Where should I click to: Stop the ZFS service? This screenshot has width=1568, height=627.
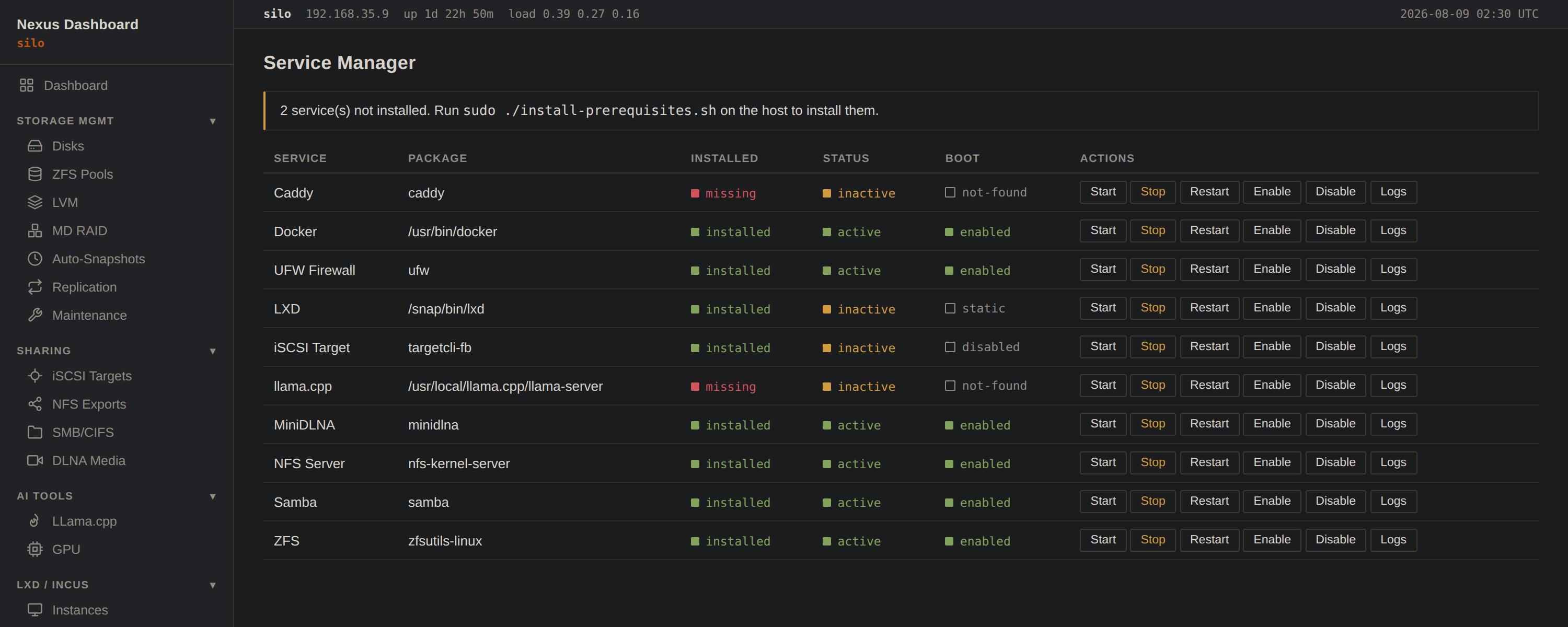tap(1152, 540)
